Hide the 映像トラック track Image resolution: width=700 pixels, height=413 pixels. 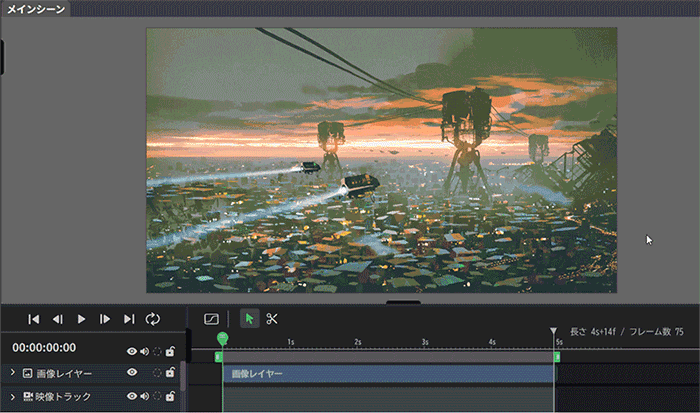[132, 396]
